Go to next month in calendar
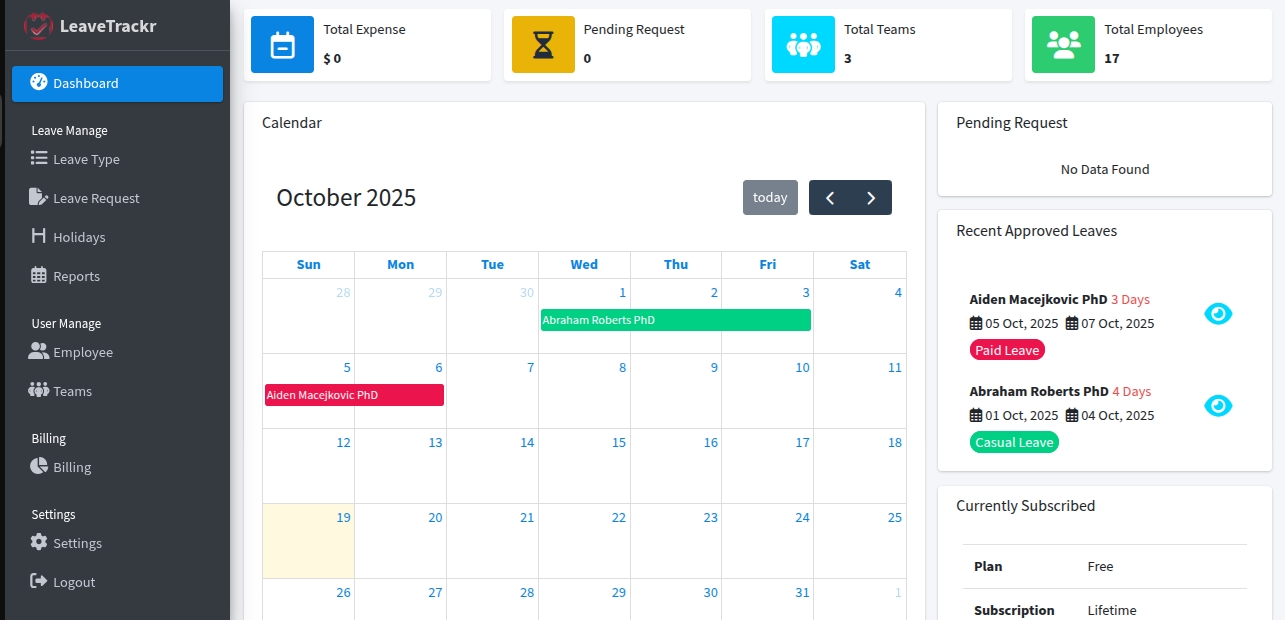Screen dimensions: 1285x620 [871, 198]
